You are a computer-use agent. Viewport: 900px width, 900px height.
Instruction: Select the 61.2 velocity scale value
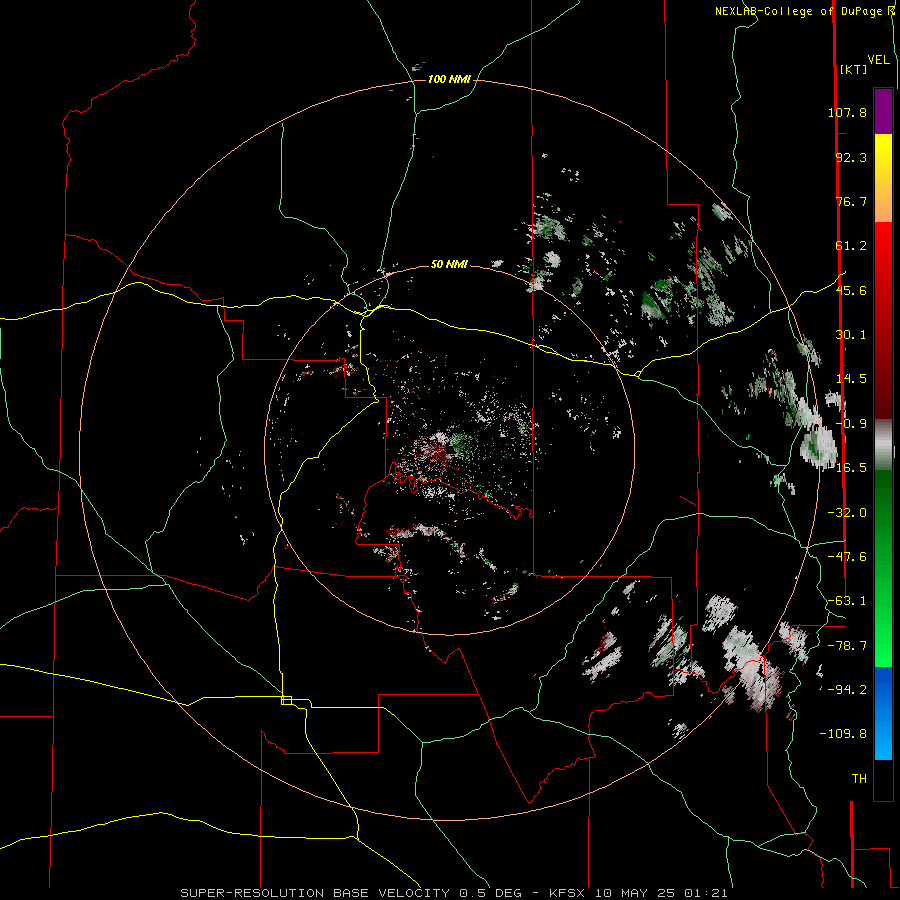click(851, 246)
